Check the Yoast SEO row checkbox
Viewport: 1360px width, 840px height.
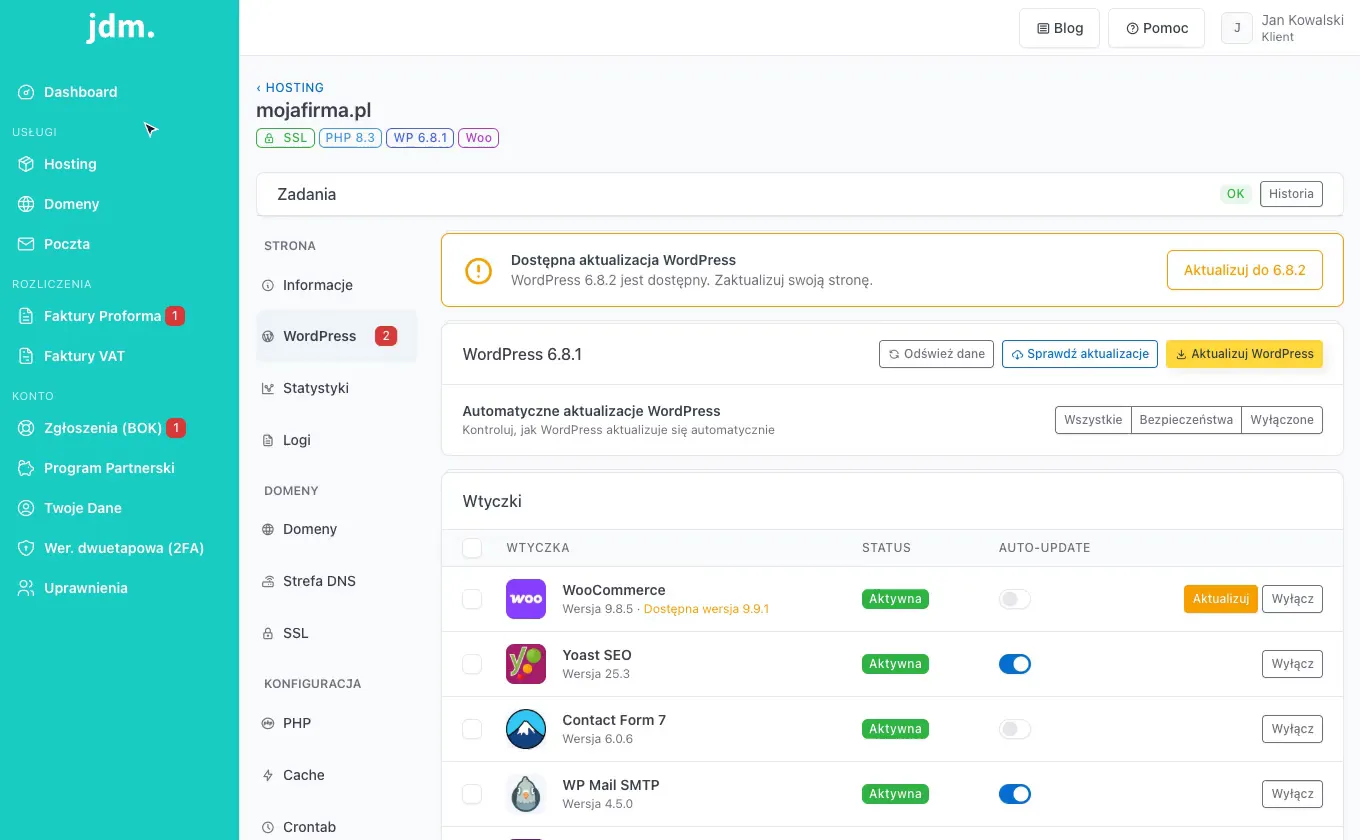[x=472, y=664]
